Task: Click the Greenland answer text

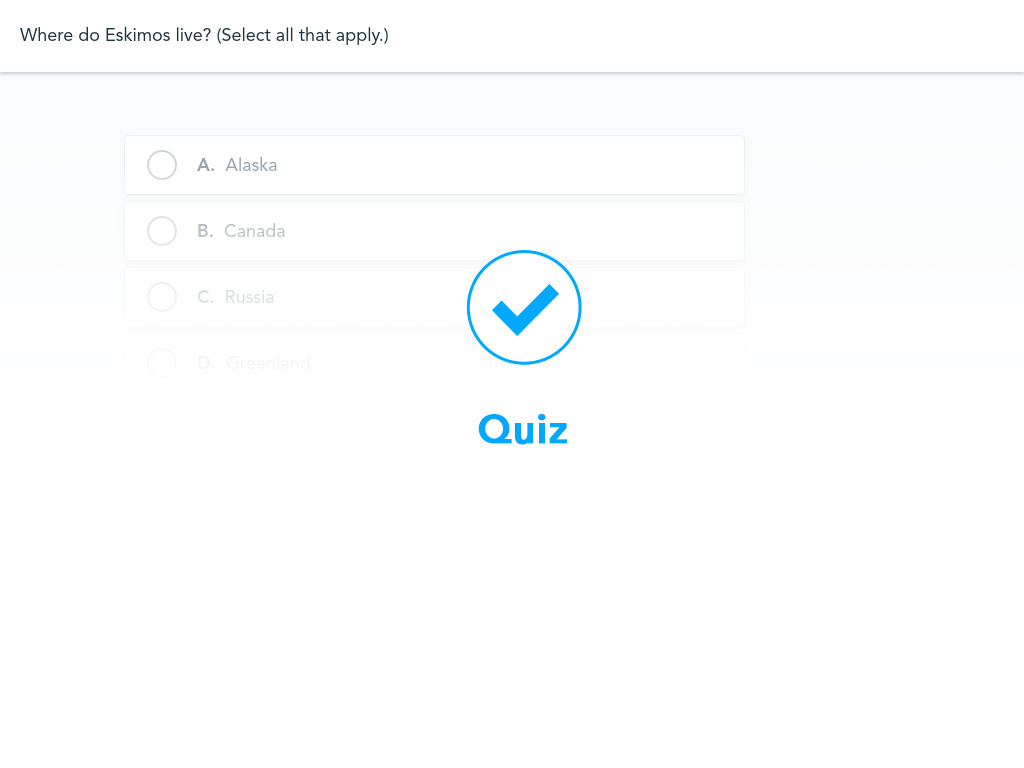Action: (x=268, y=362)
